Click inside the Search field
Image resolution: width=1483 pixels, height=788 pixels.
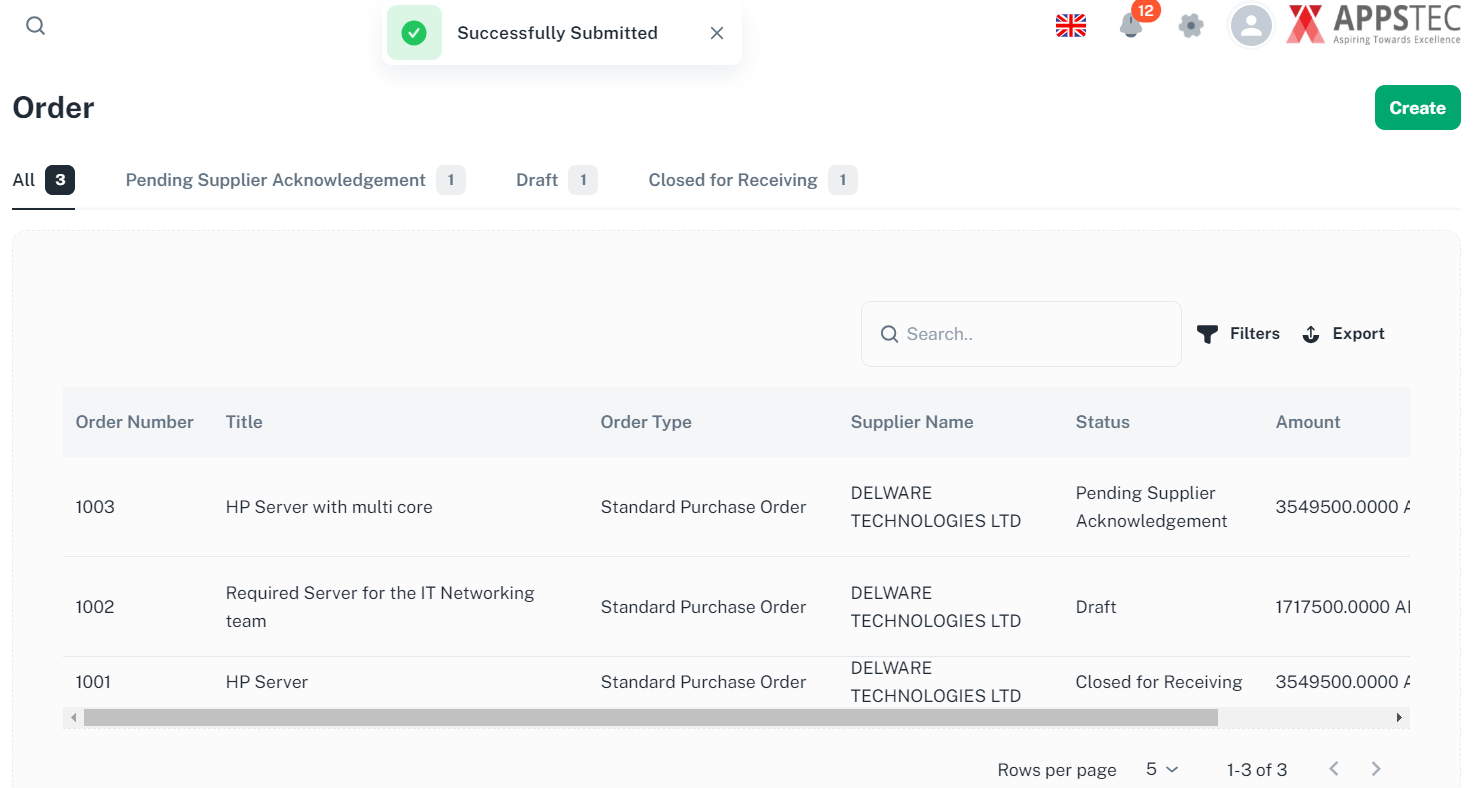click(x=1020, y=333)
